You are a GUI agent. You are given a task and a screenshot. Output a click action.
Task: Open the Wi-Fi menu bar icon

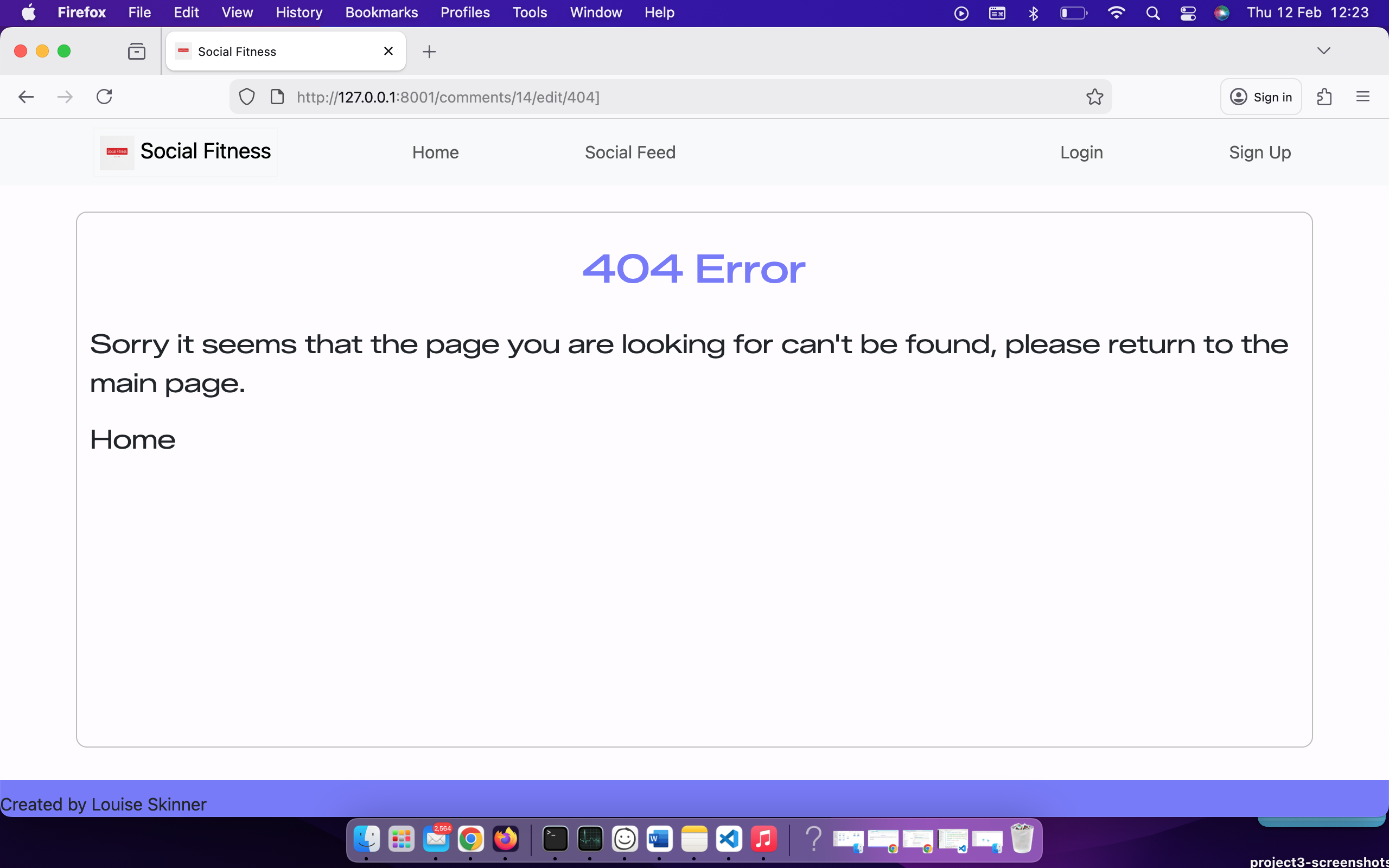(1117, 12)
